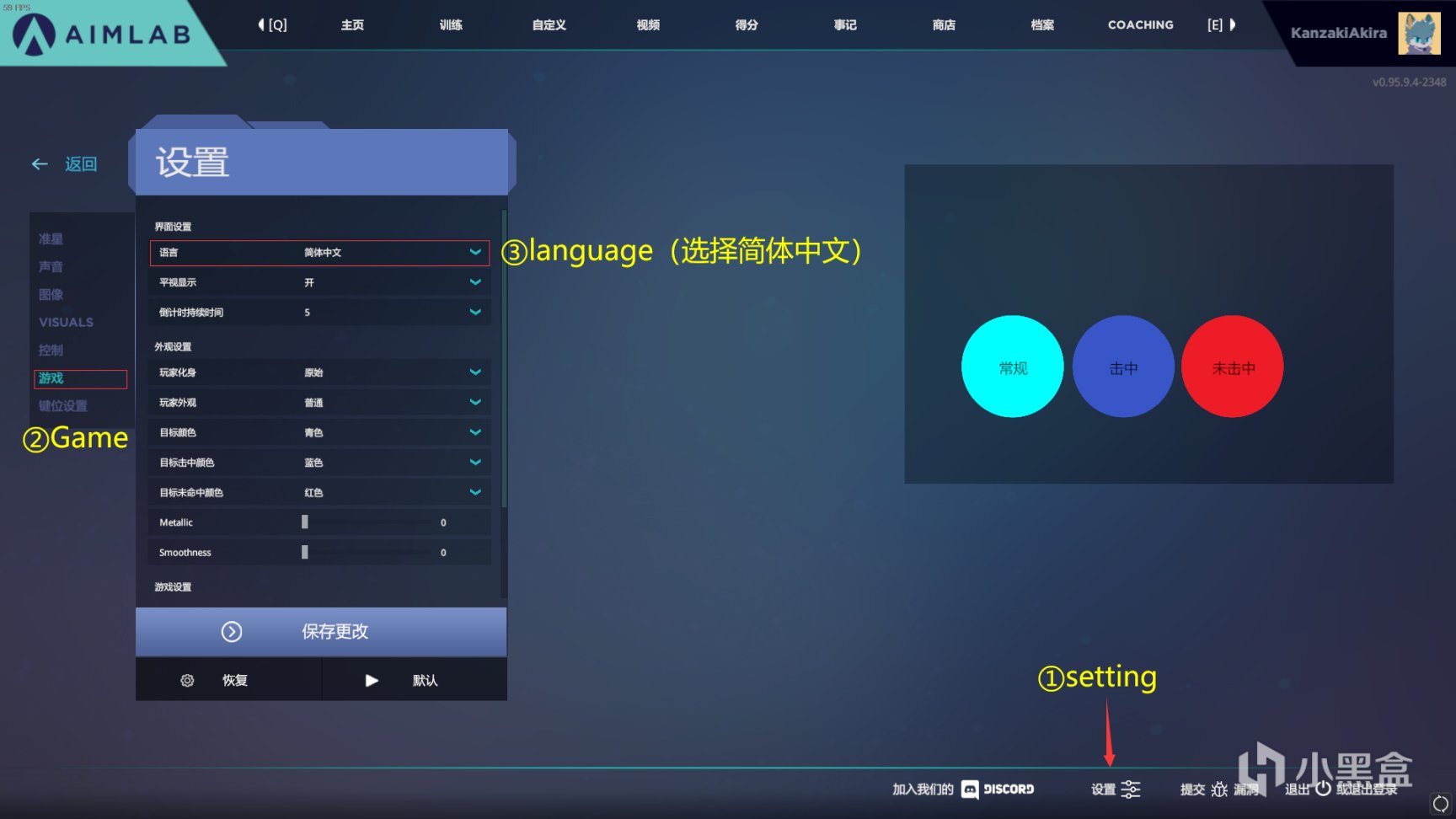Open the COACHING tab

click(1141, 25)
